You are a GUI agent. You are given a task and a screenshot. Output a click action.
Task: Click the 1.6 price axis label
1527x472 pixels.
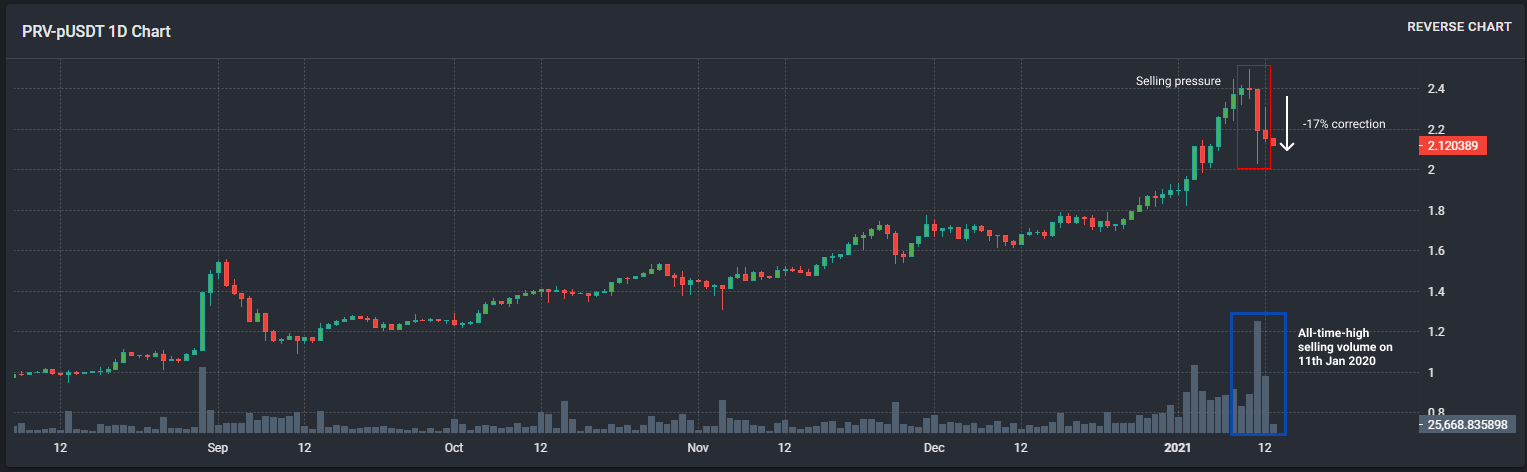point(1435,251)
